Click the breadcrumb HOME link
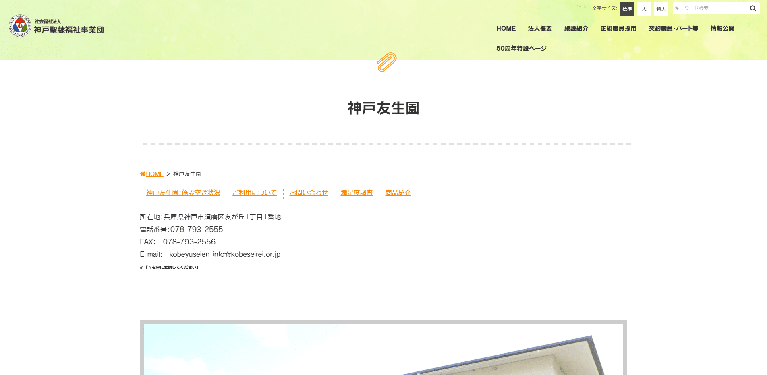The height and width of the screenshot is (375, 767). (152, 174)
